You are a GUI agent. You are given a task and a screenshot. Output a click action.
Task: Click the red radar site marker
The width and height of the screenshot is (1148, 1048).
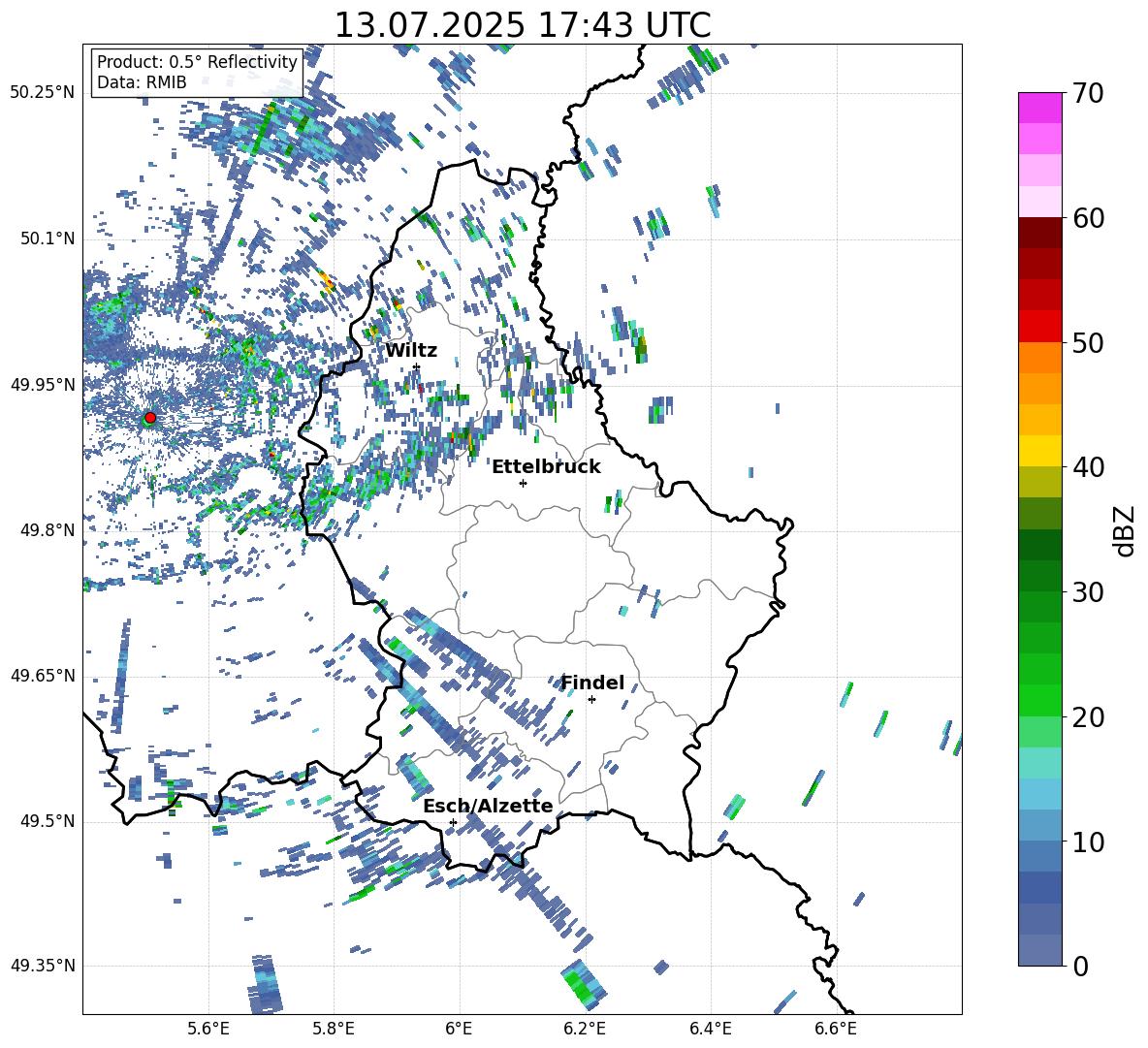(x=150, y=417)
